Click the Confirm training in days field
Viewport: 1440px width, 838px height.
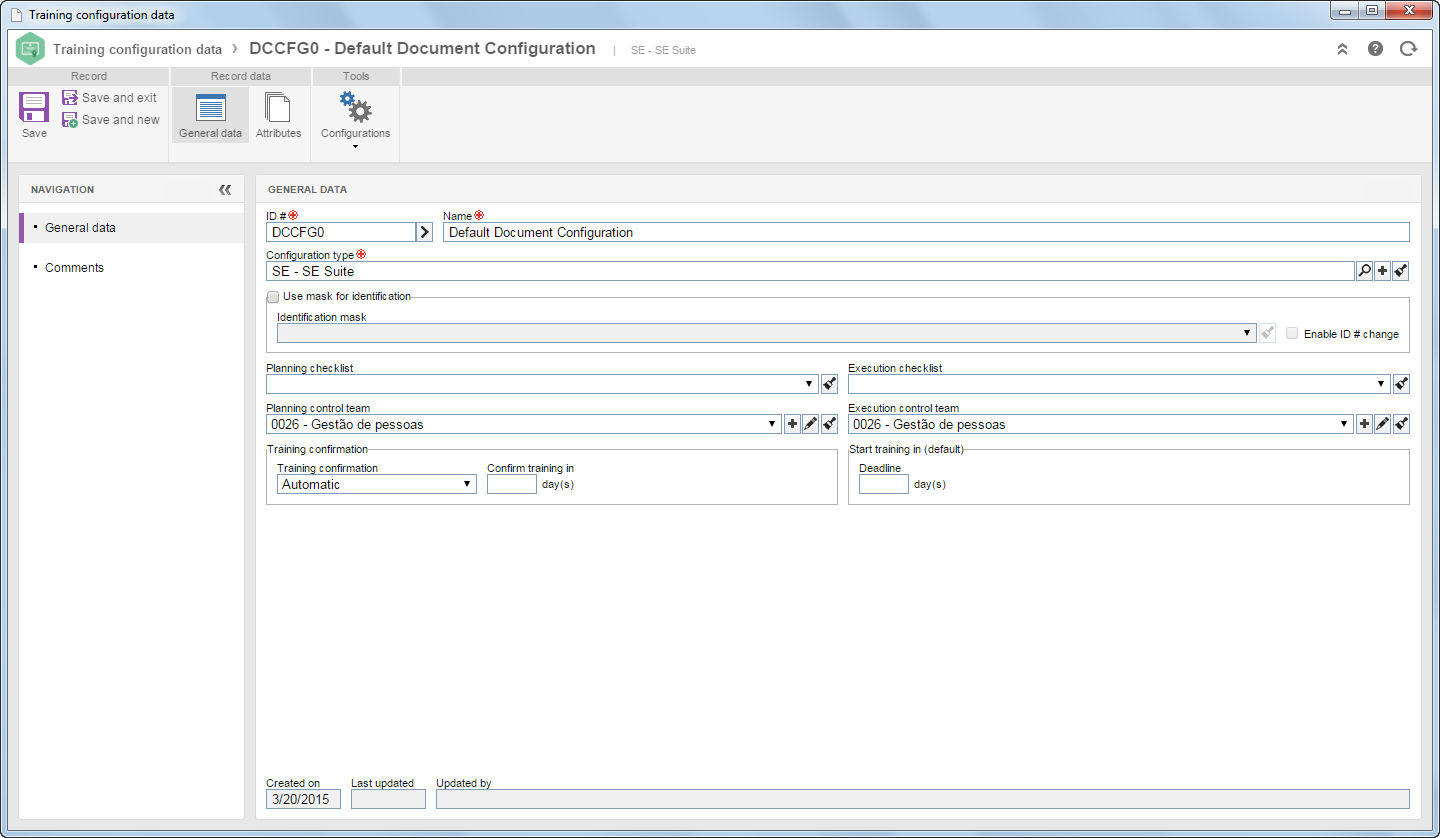(x=512, y=484)
